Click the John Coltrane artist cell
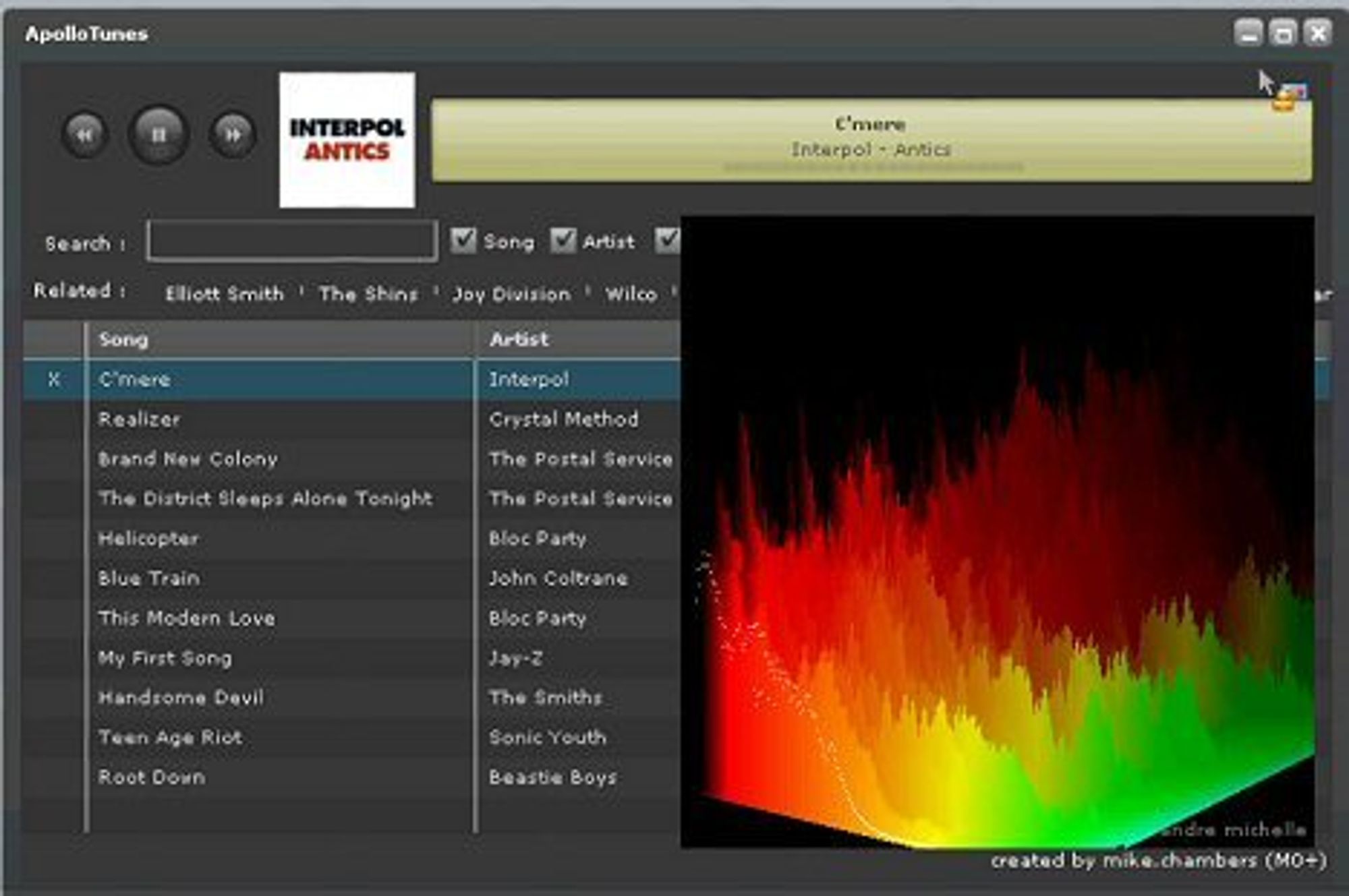Image resolution: width=1349 pixels, height=896 pixels. click(558, 578)
